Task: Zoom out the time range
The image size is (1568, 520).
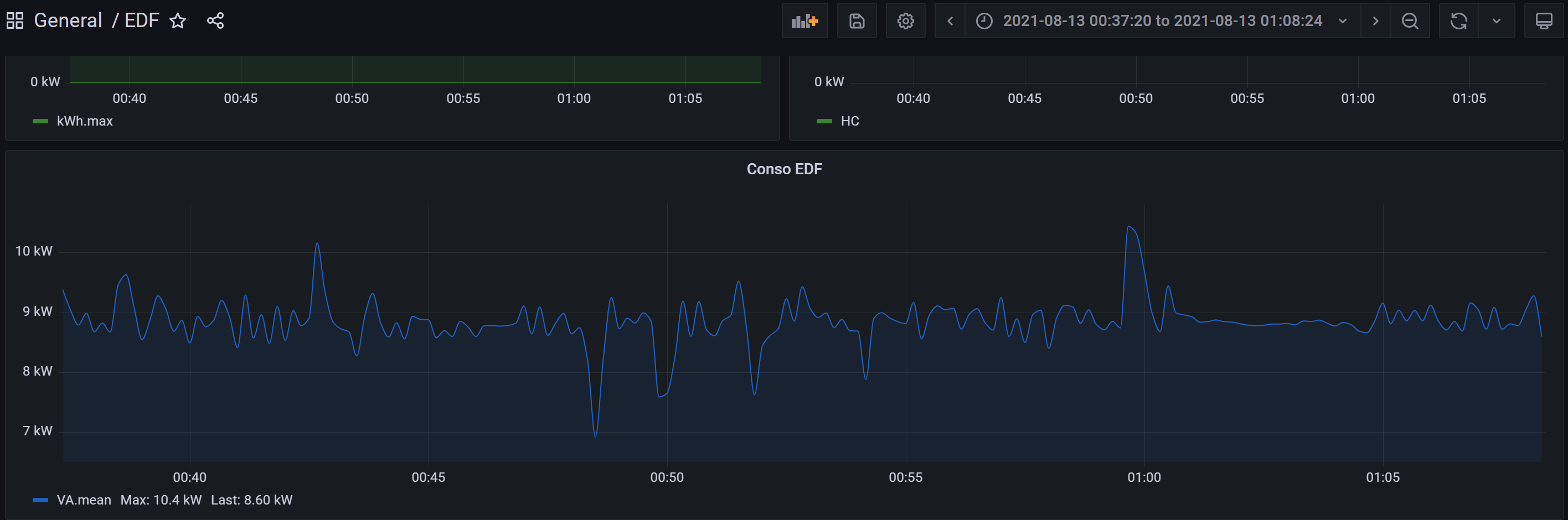Action: tap(1410, 20)
